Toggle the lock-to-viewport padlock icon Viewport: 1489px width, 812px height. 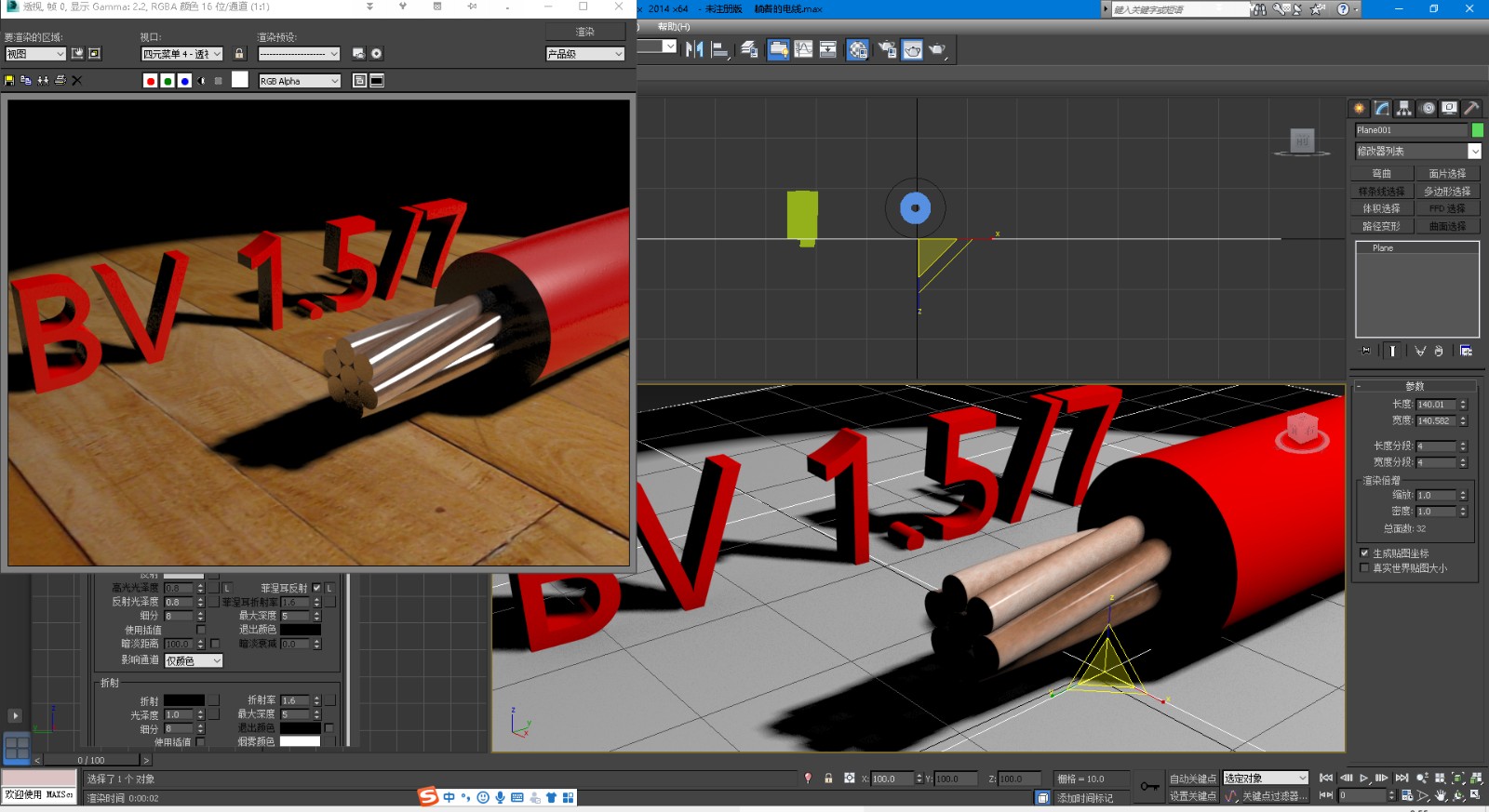(x=239, y=54)
